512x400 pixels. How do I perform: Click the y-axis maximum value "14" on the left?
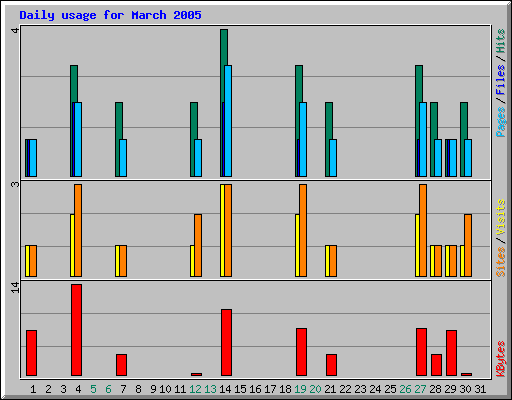click(15, 287)
